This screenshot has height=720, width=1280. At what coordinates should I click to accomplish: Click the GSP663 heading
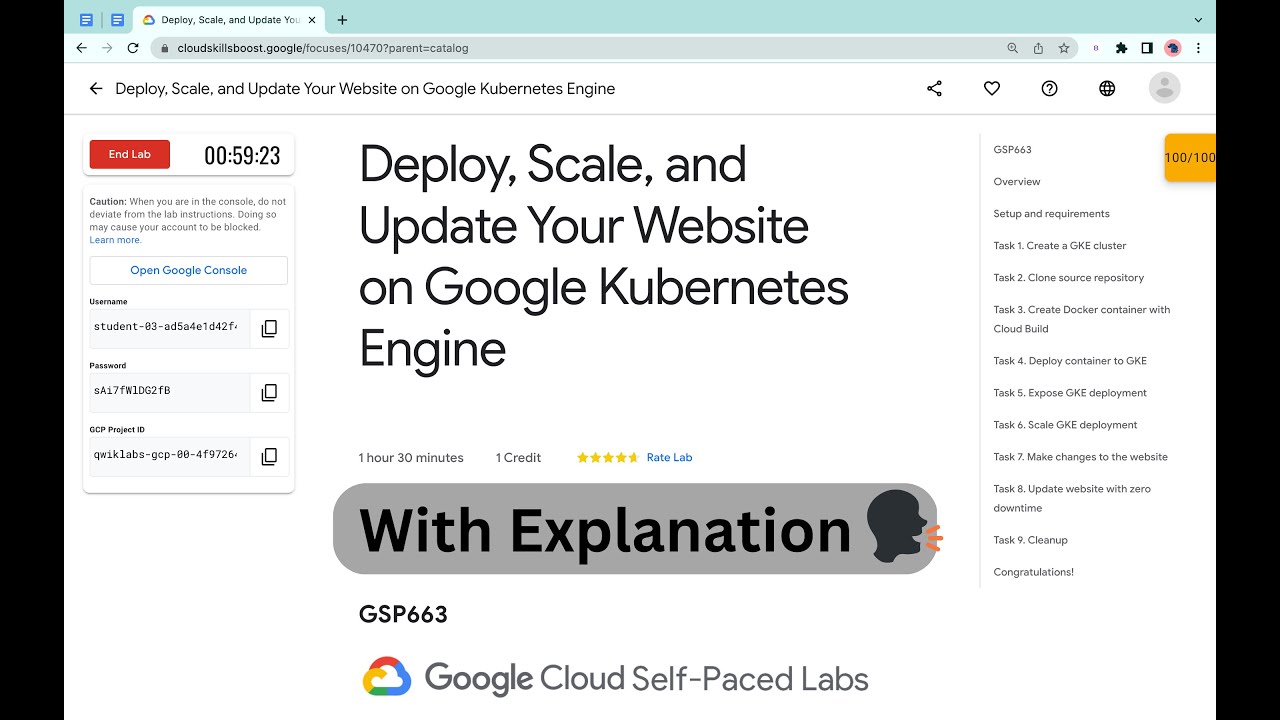coord(403,614)
